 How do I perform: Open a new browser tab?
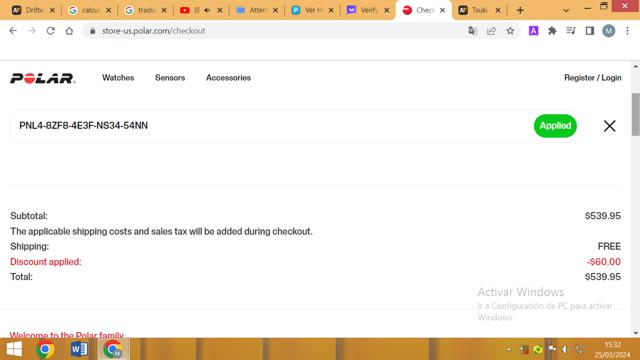520,10
